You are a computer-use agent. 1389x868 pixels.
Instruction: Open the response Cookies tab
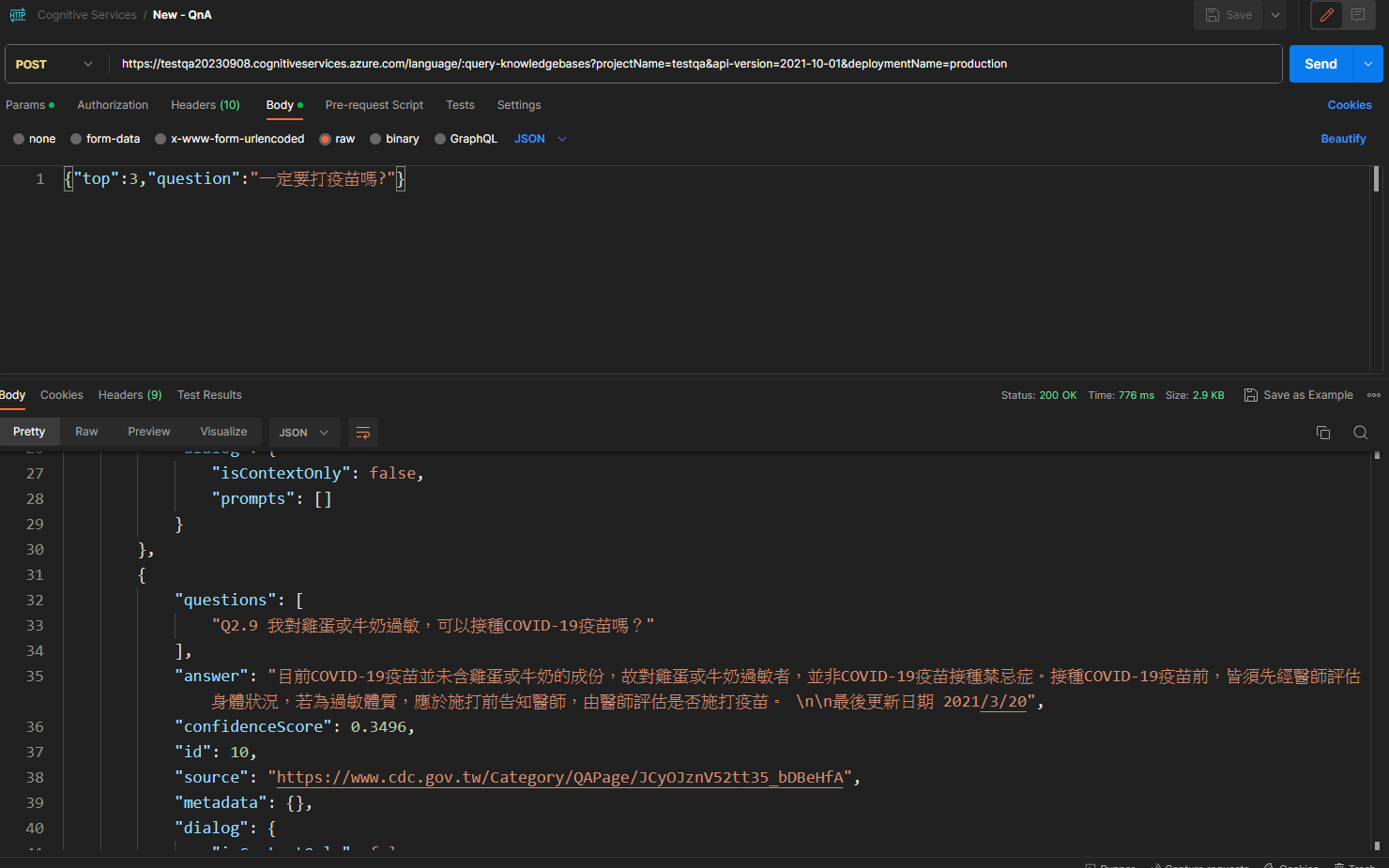coord(62,395)
